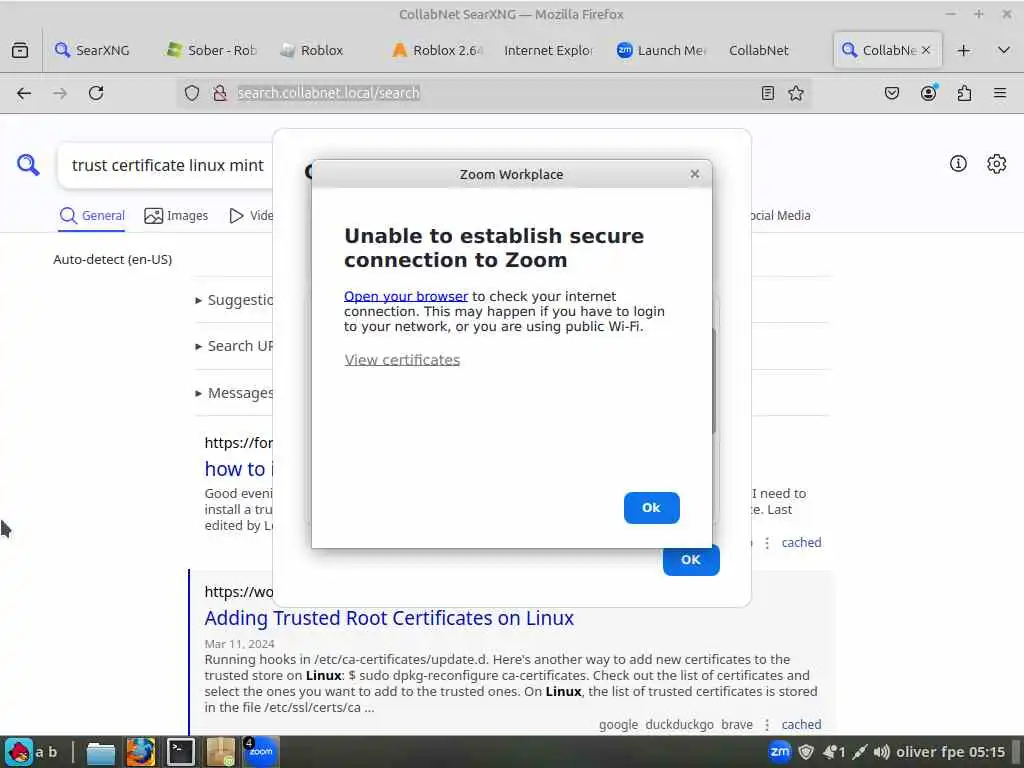Open the volume control tray icon
Viewport: 1024px width, 768px height.
[x=882, y=752]
